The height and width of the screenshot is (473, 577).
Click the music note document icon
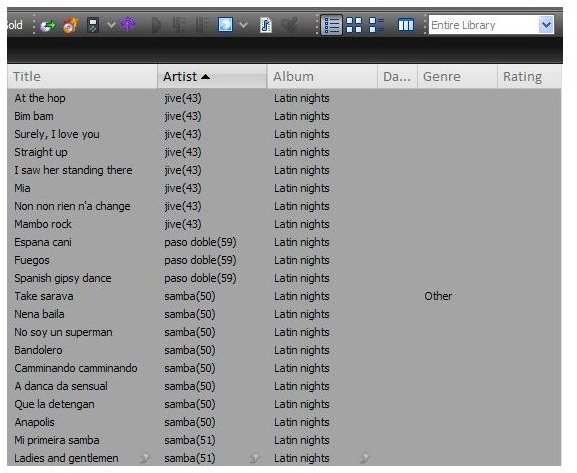[265, 25]
